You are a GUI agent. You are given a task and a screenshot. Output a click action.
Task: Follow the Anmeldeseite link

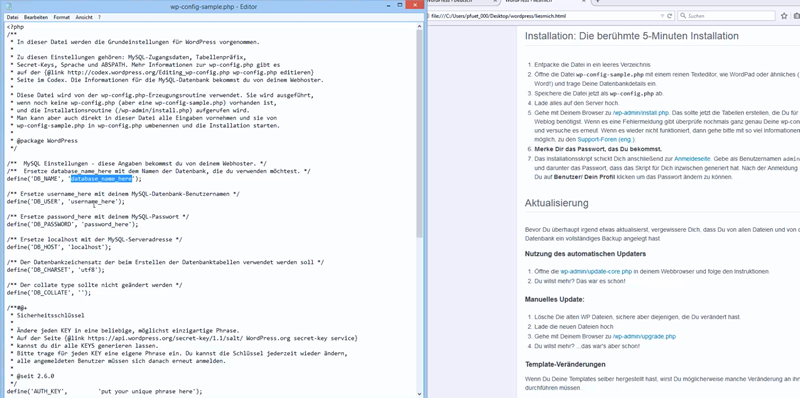[693, 159]
